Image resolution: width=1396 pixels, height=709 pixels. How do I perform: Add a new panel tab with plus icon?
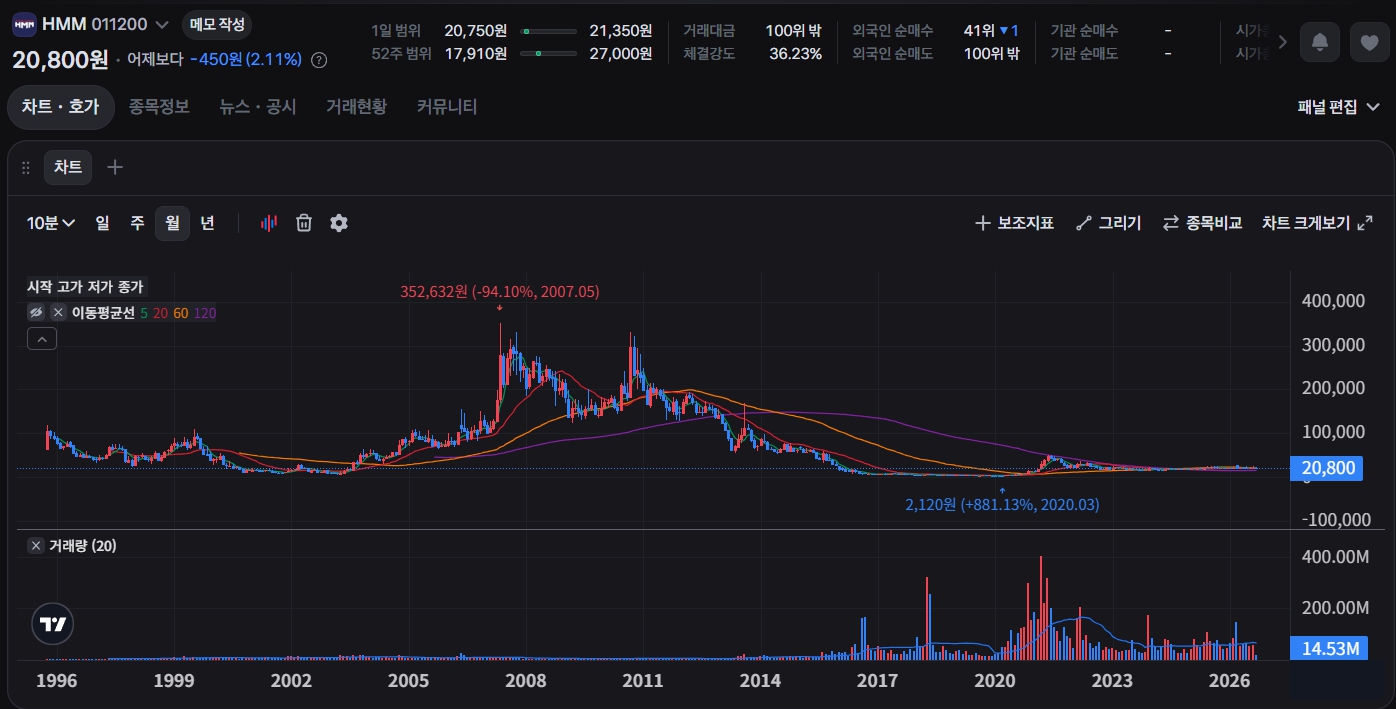[x=115, y=167]
